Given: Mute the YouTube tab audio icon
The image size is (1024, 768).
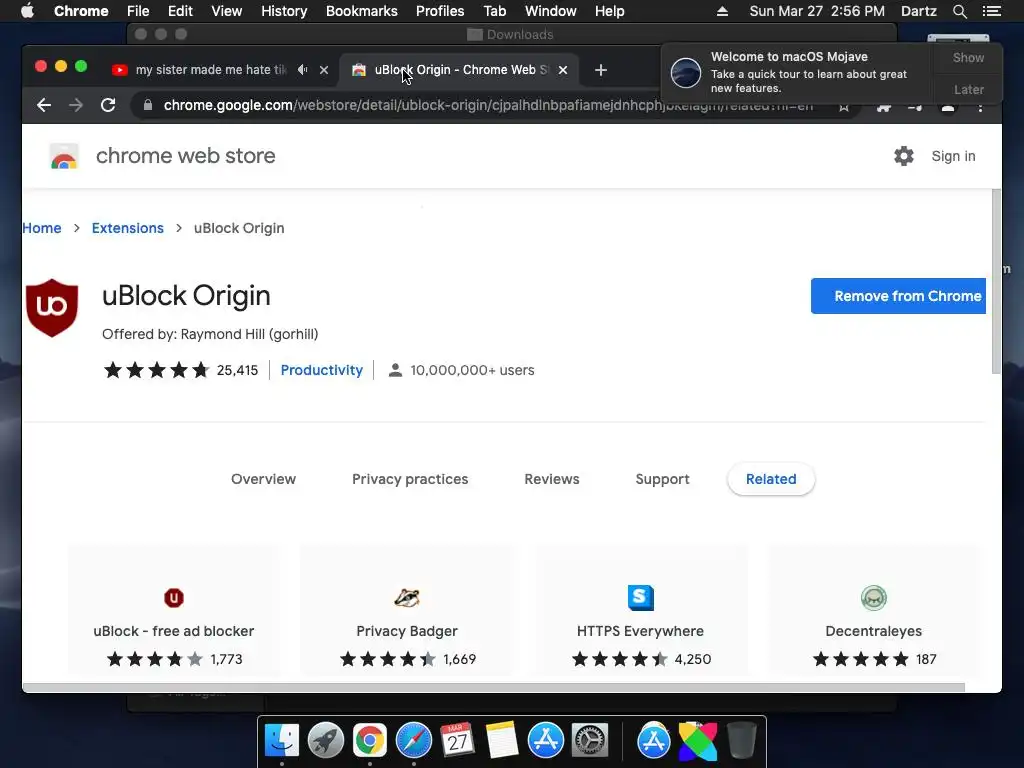Looking at the screenshot, I should [302, 69].
